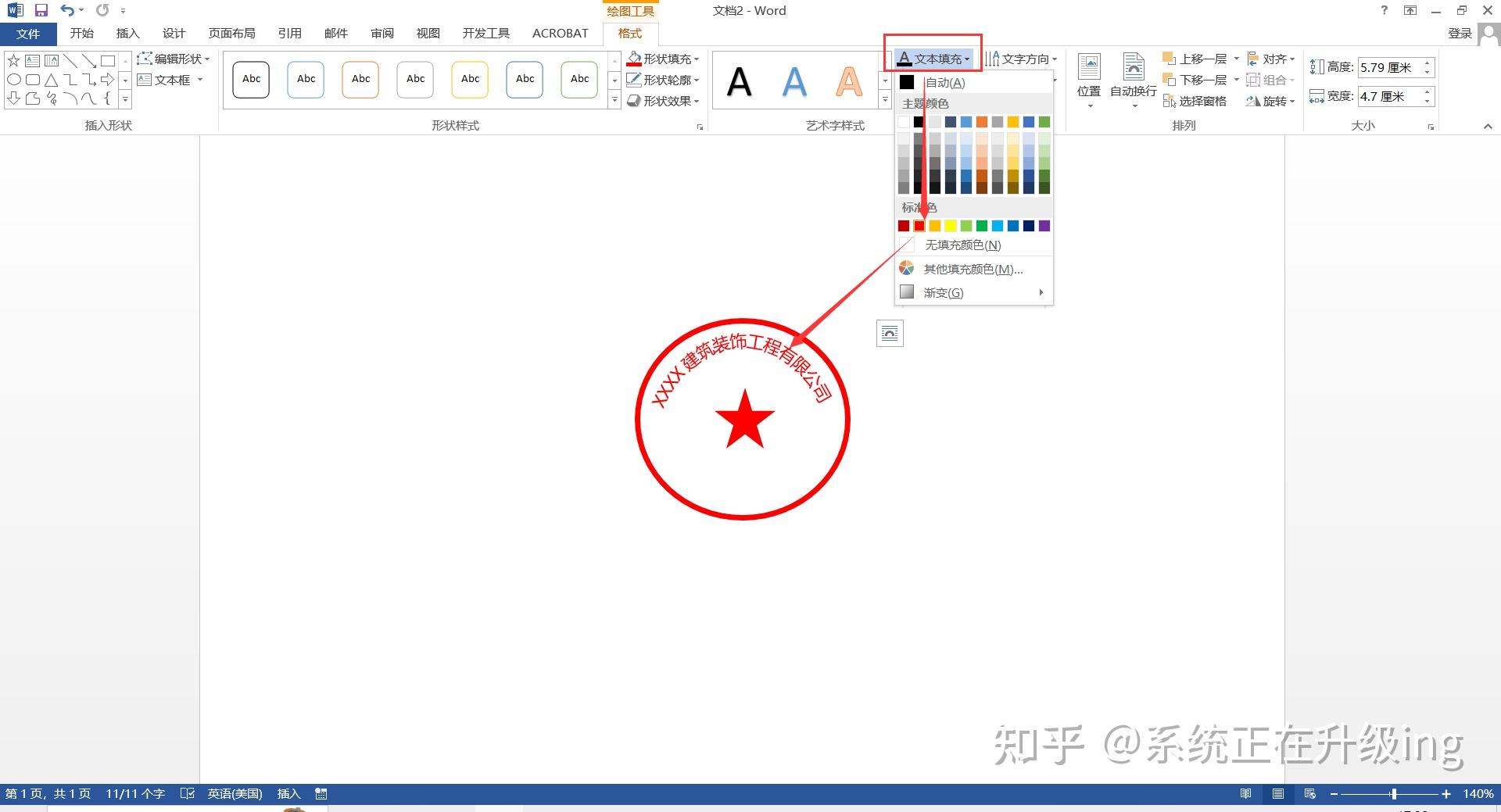The width and height of the screenshot is (1501, 812).
Task: Click the Redo button in quick access toolbar
Action: coord(102,10)
